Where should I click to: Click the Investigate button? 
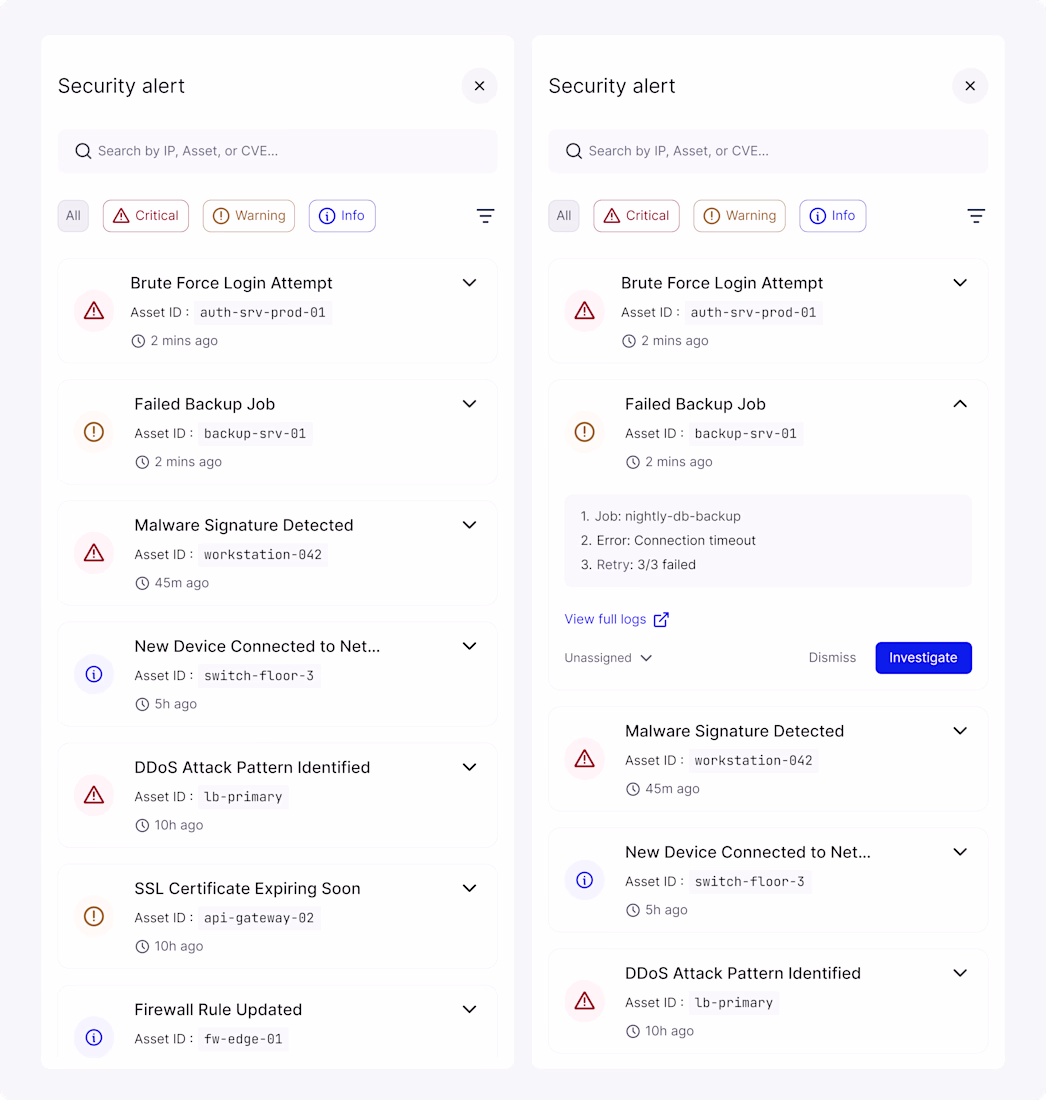click(x=923, y=658)
